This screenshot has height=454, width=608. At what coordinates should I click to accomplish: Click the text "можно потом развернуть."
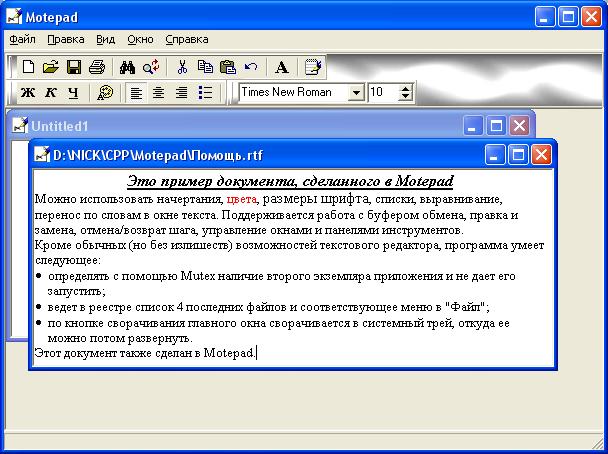[120, 338]
